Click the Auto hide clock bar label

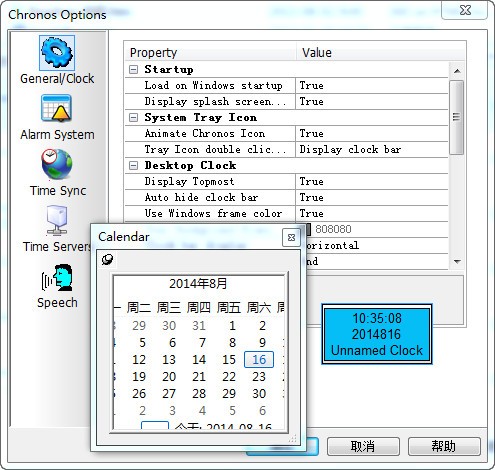[201, 198]
